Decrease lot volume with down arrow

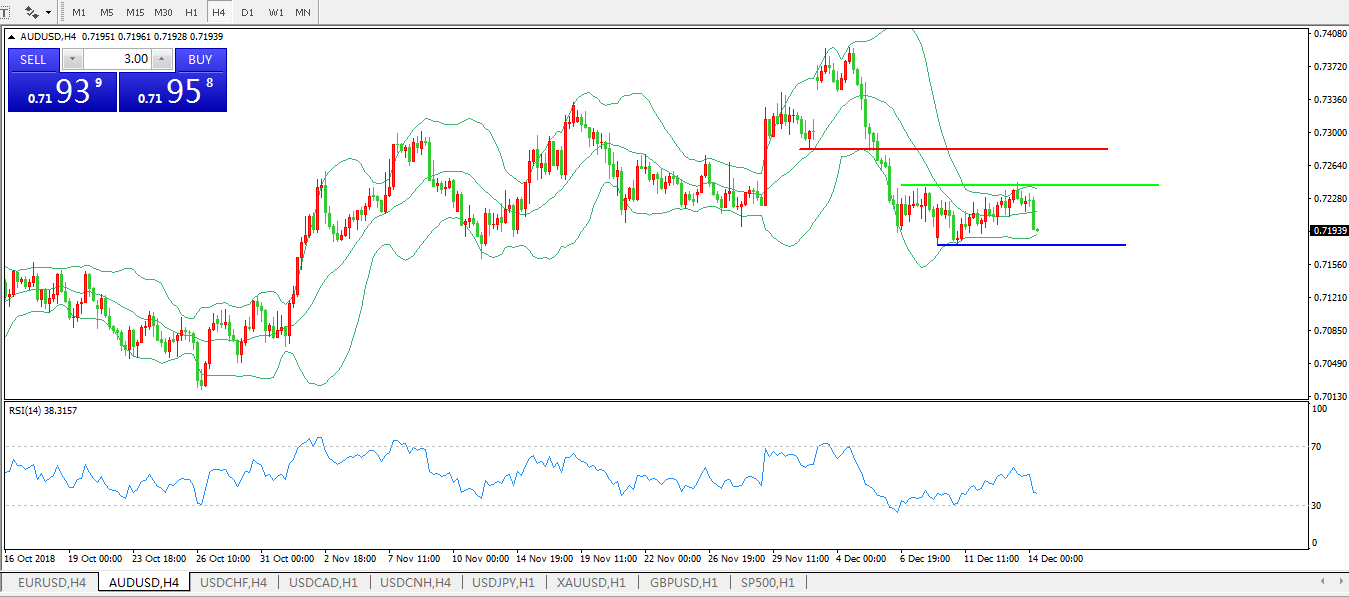pyautogui.click(x=72, y=60)
